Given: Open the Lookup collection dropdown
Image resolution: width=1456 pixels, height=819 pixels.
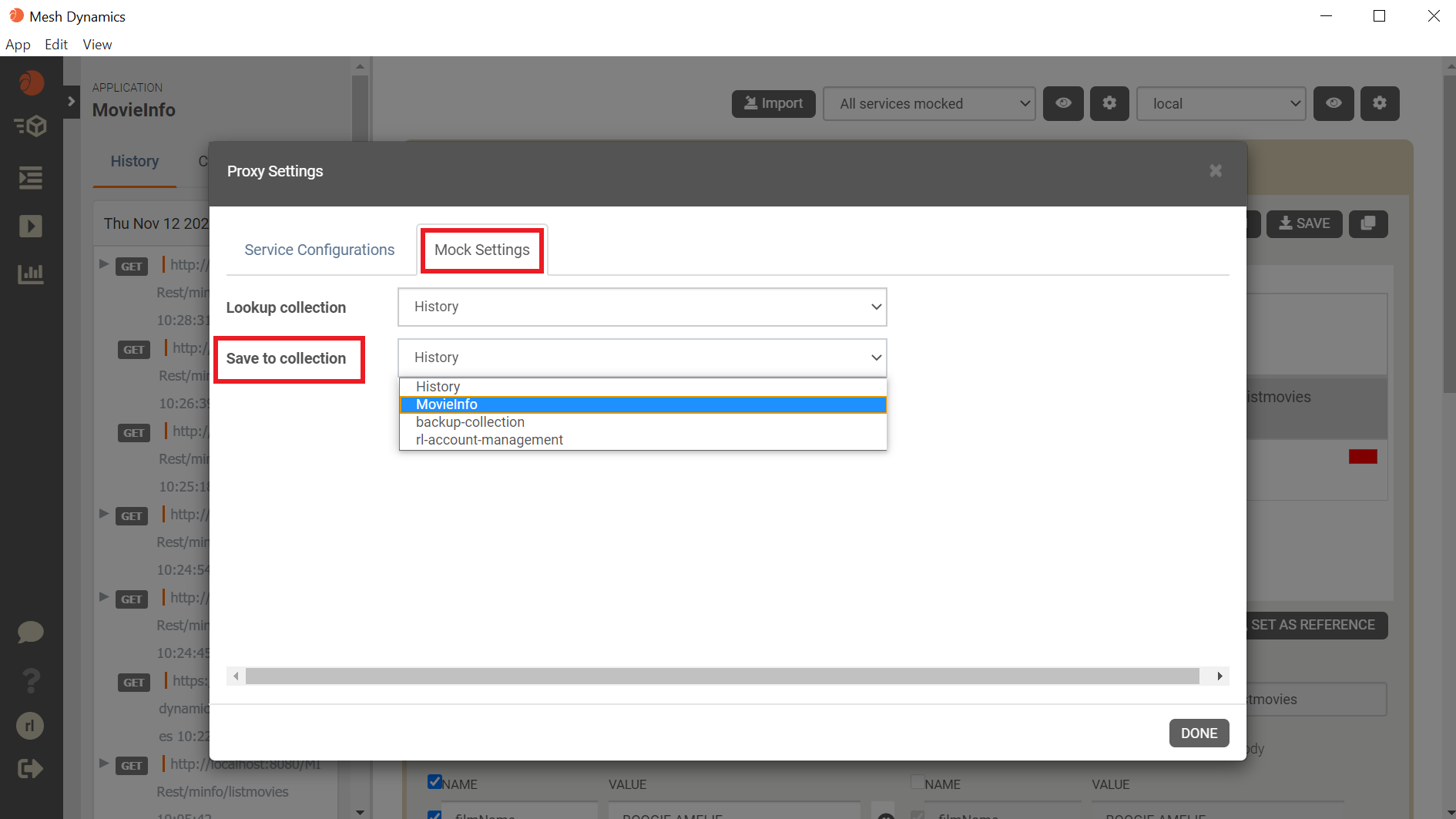Looking at the screenshot, I should [642, 307].
